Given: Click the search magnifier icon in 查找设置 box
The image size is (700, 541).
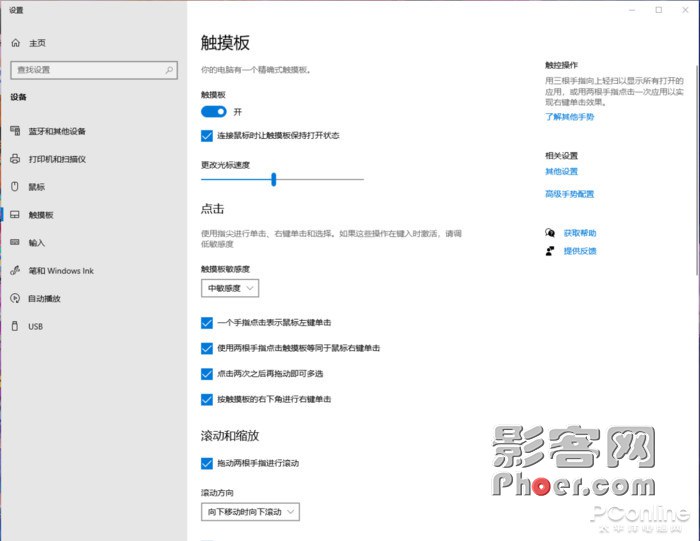Looking at the screenshot, I should click(169, 70).
